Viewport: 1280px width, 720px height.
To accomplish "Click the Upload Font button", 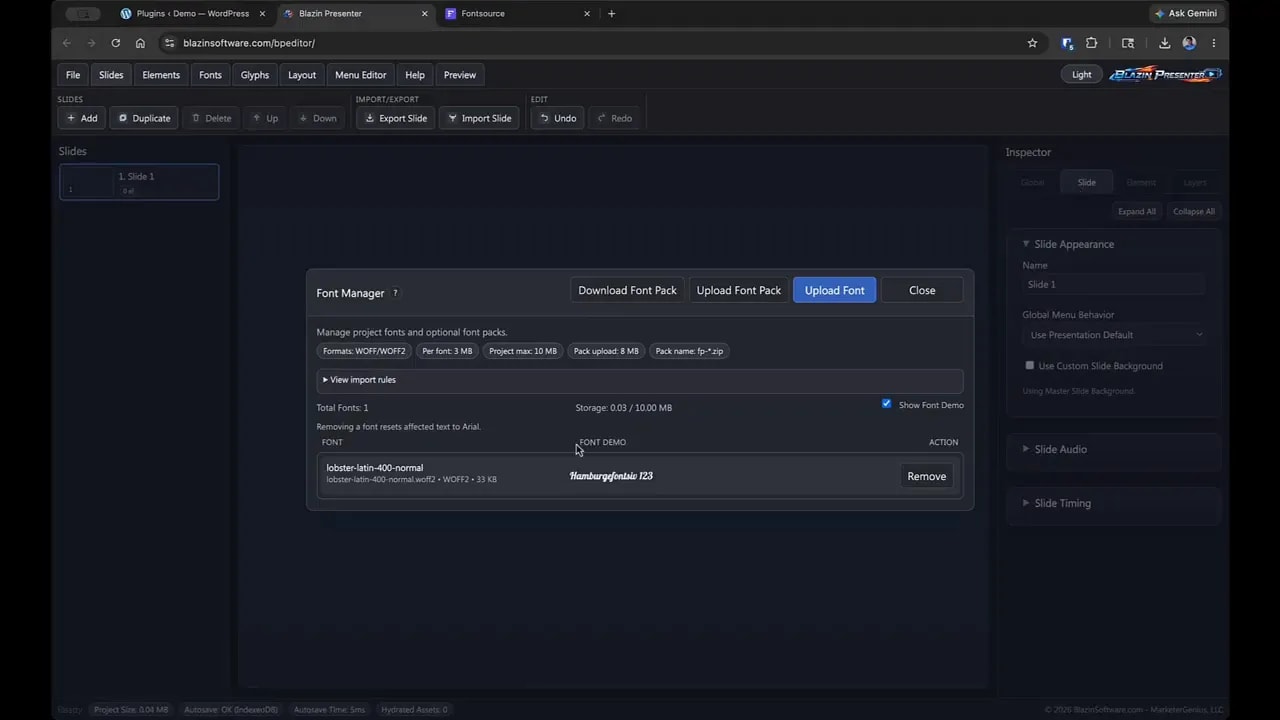I will [835, 290].
